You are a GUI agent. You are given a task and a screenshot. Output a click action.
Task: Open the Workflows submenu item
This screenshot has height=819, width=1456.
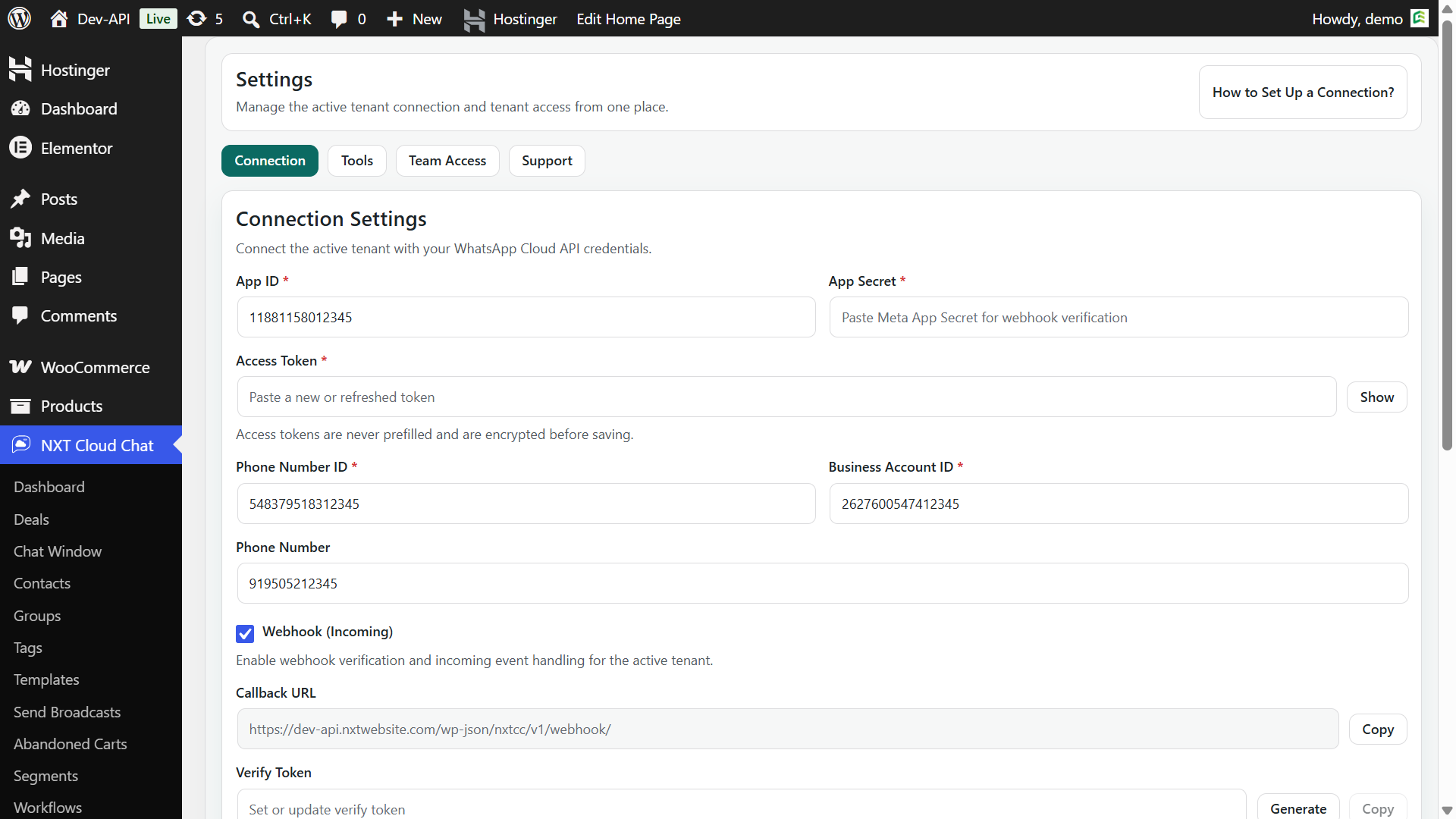[x=48, y=808]
